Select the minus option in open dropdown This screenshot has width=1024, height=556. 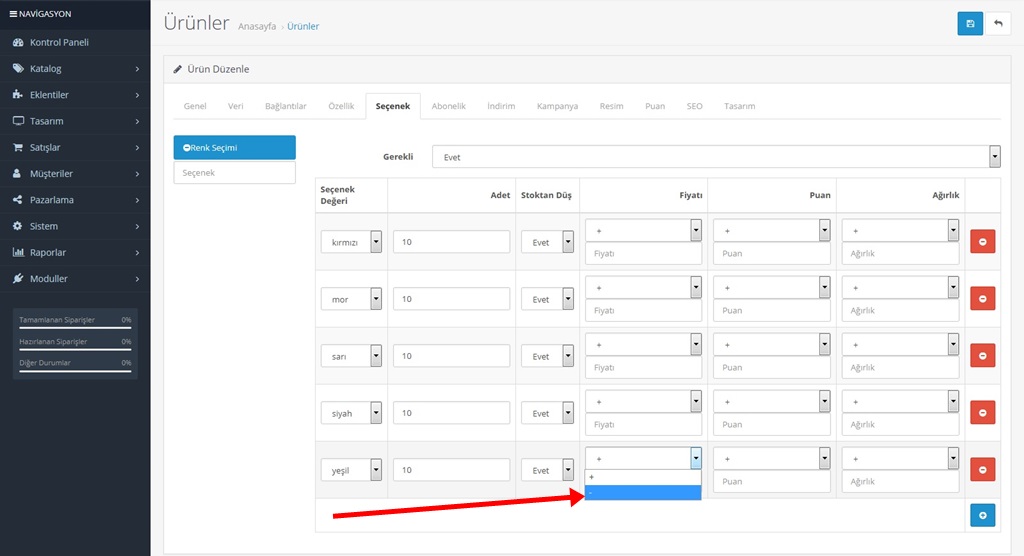coord(643,493)
